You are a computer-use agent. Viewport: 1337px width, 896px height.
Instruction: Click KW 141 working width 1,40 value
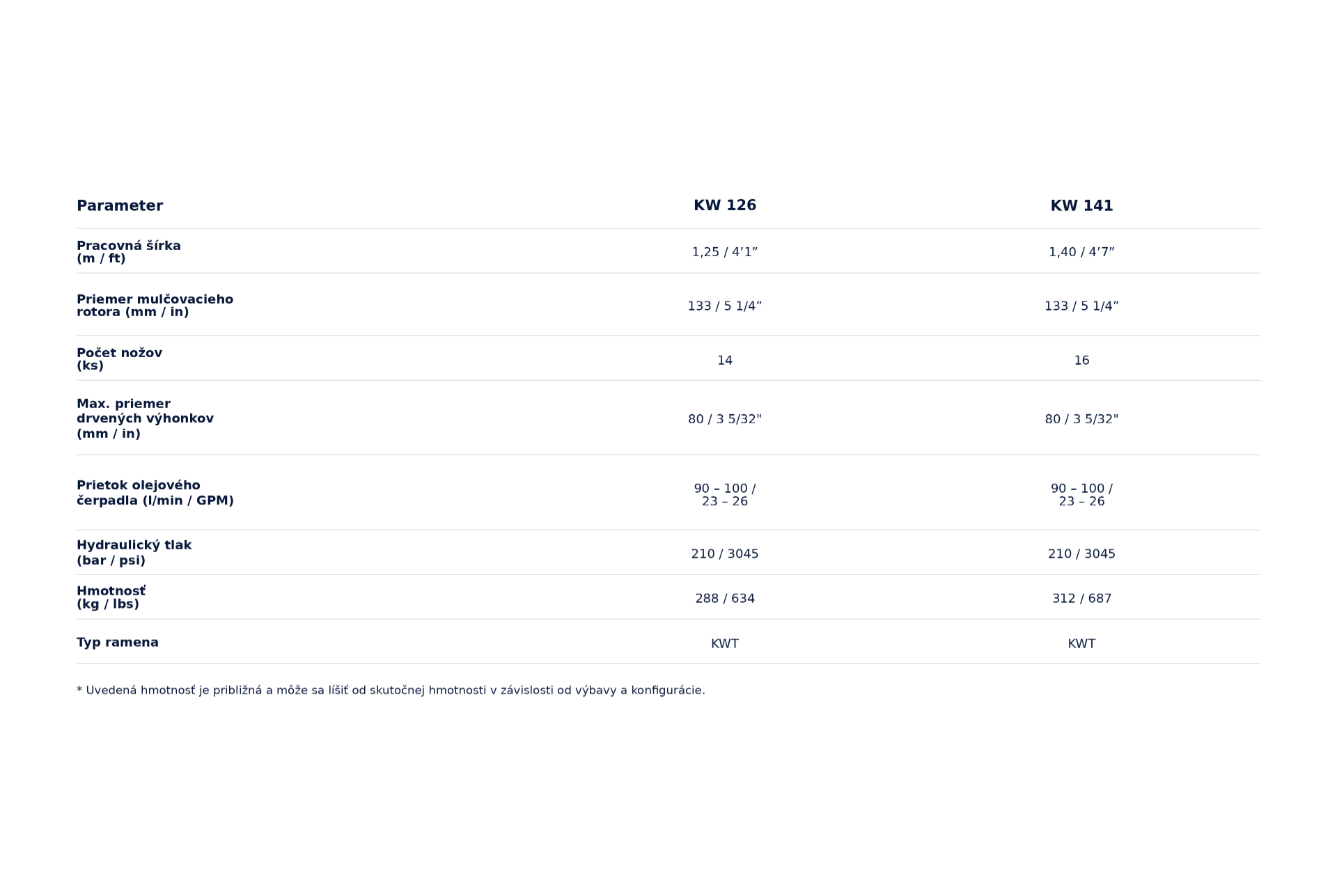[x=1081, y=252]
